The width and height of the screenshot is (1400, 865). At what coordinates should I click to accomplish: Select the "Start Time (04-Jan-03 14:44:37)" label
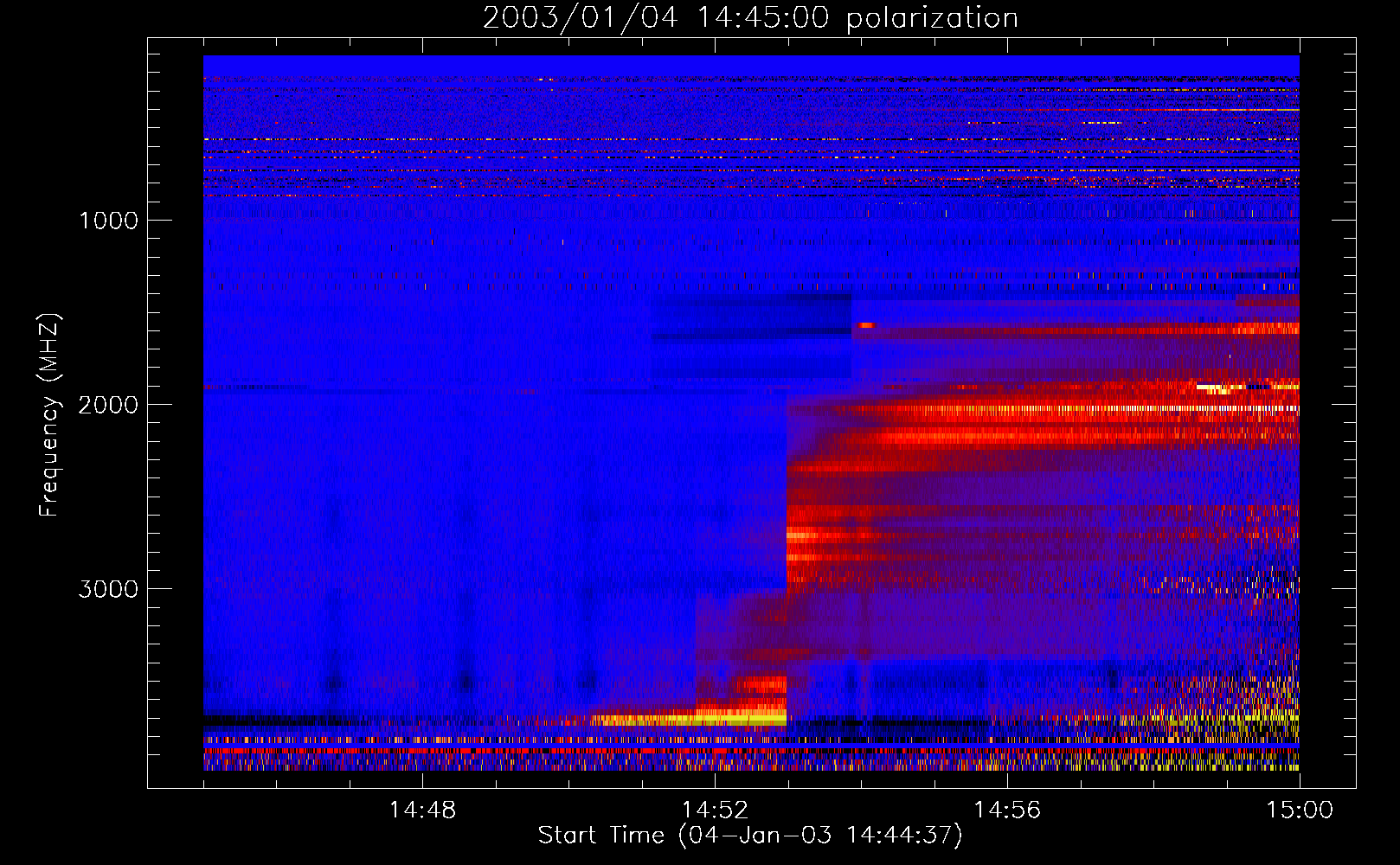tap(750, 836)
